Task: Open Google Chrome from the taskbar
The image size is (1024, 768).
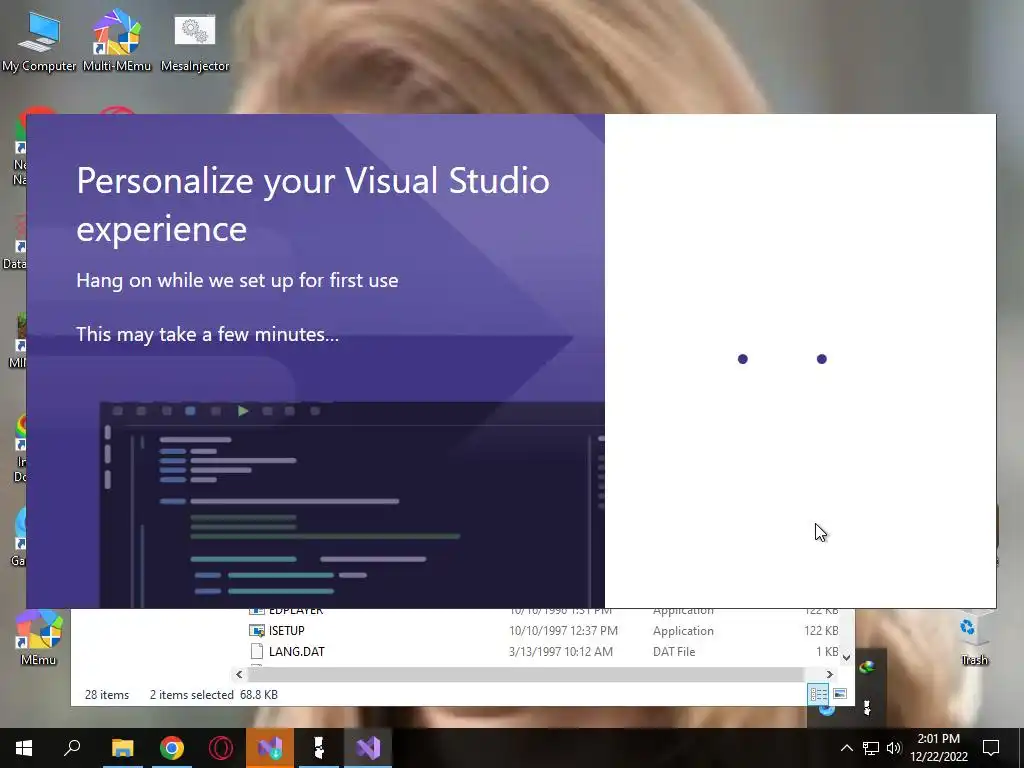Action: [x=172, y=748]
